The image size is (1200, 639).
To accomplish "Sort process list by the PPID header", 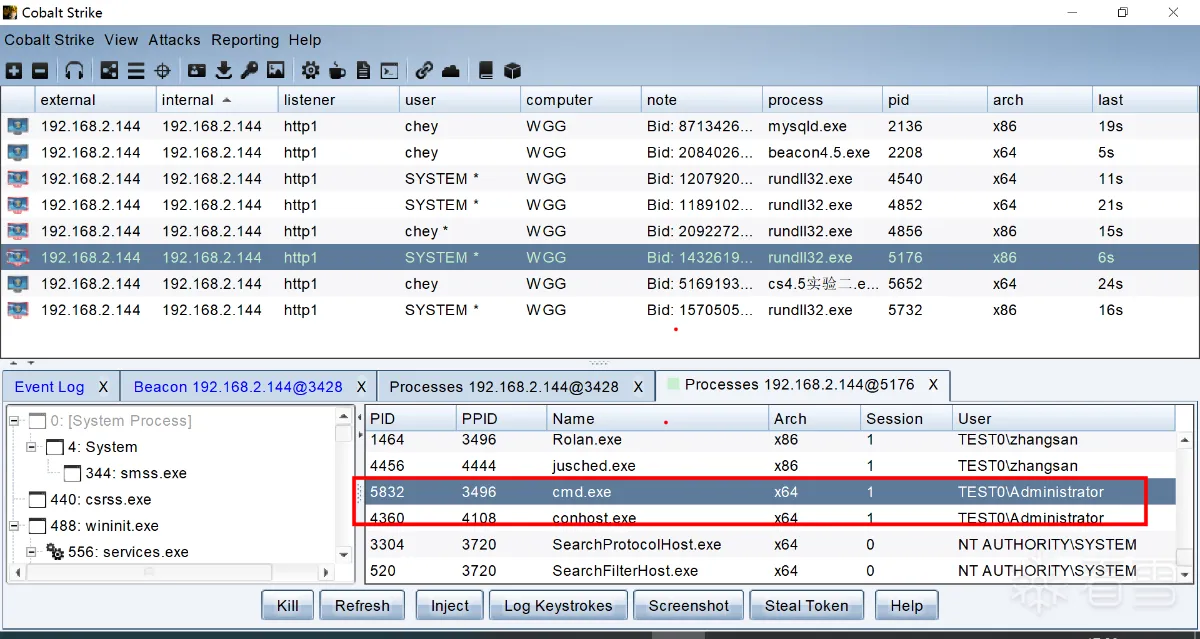I will 501,419.
